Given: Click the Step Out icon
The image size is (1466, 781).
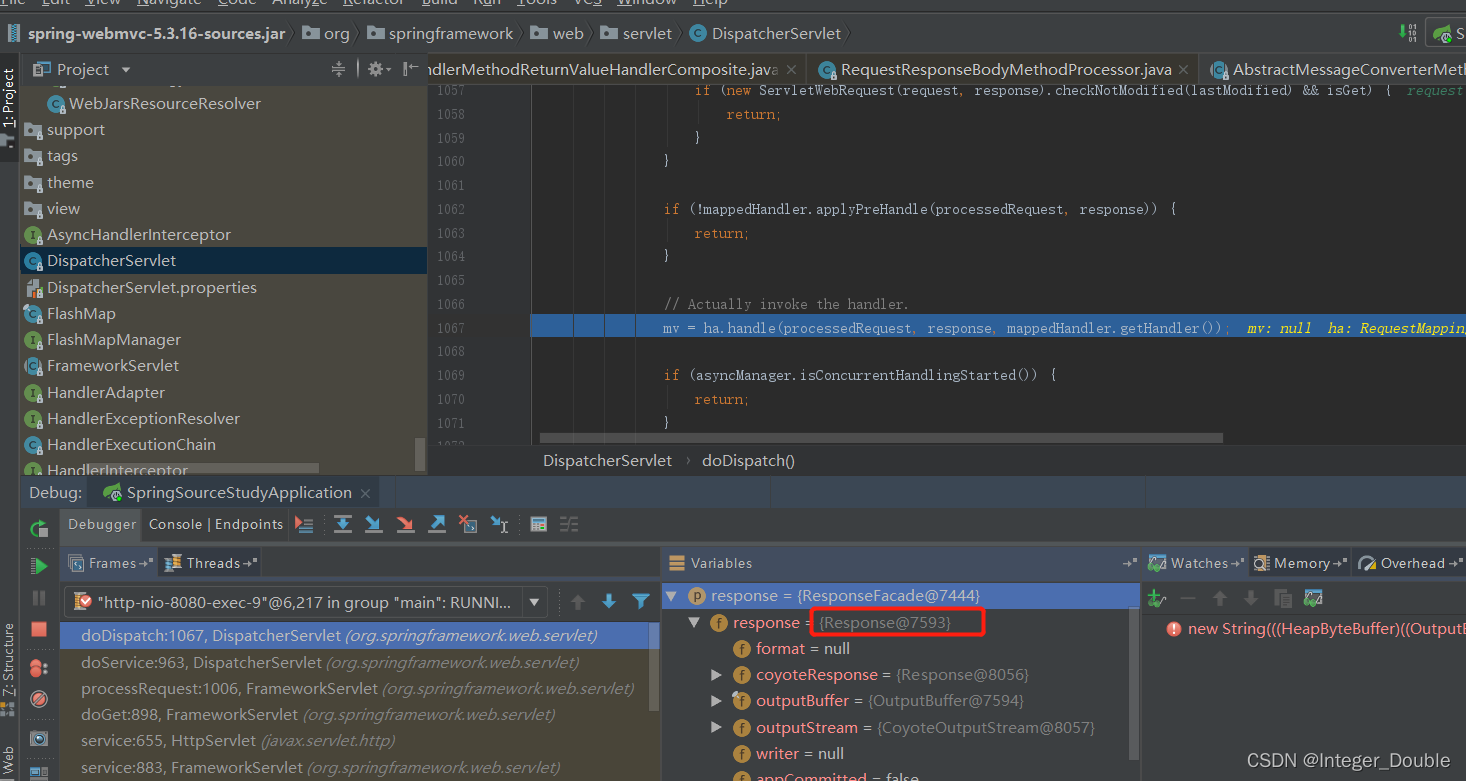Looking at the screenshot, I should [437, 524].
